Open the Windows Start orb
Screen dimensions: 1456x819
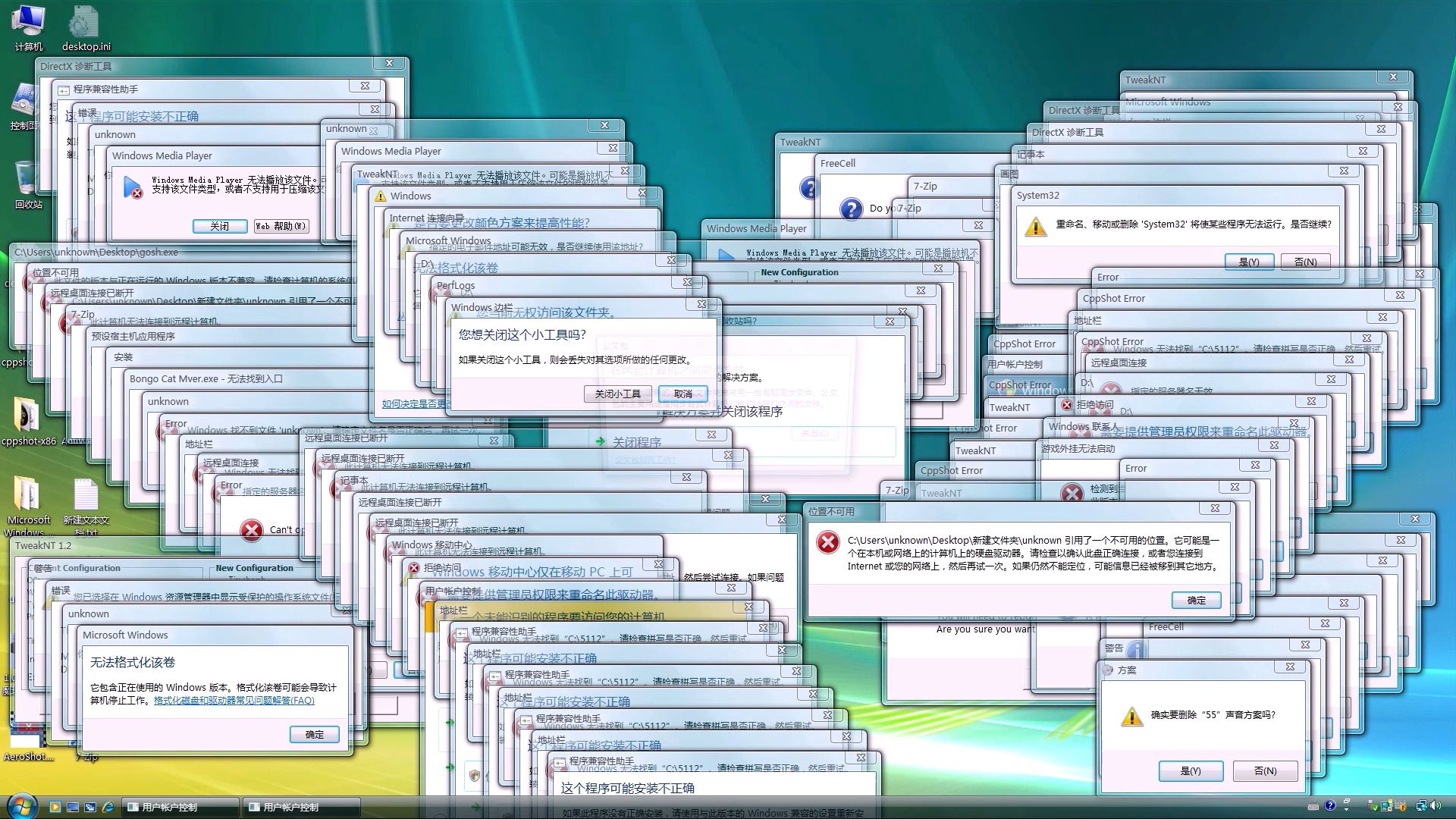(x=22, y=807)
